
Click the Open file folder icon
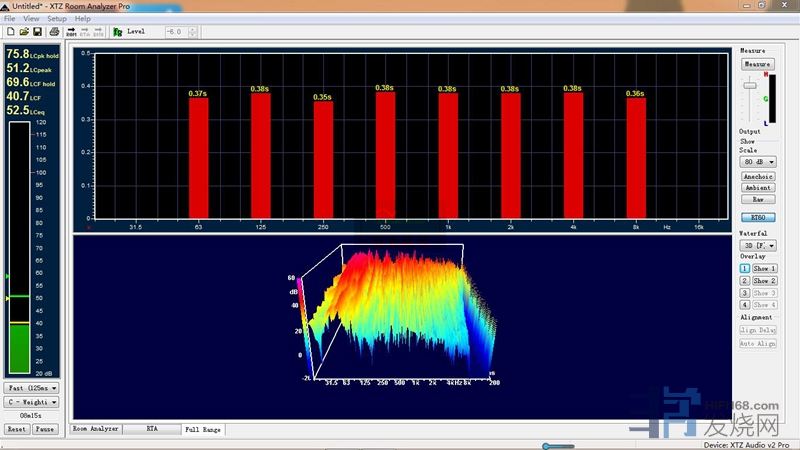[x=24, y=32]
